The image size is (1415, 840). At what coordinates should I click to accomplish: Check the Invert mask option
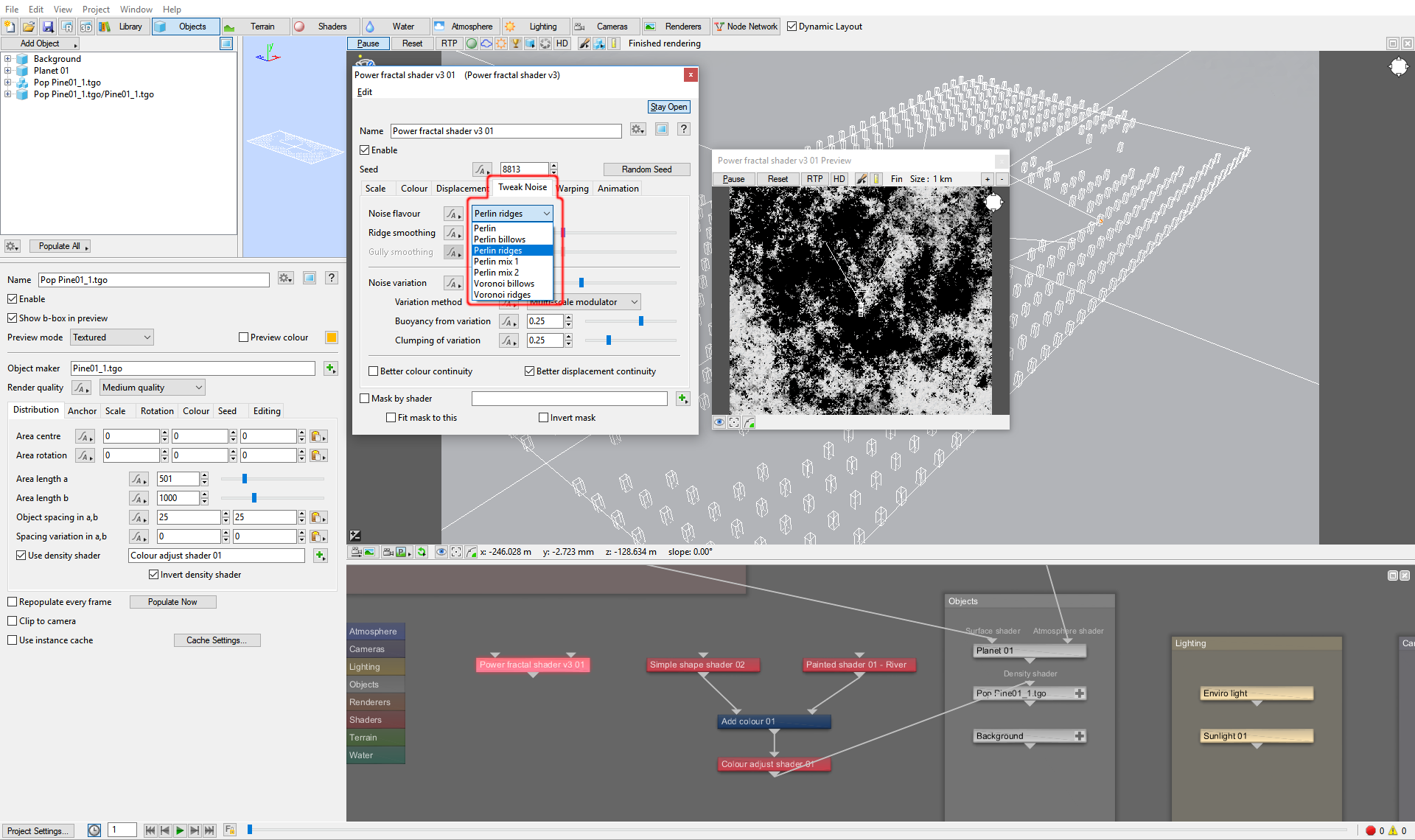point(543,418)
